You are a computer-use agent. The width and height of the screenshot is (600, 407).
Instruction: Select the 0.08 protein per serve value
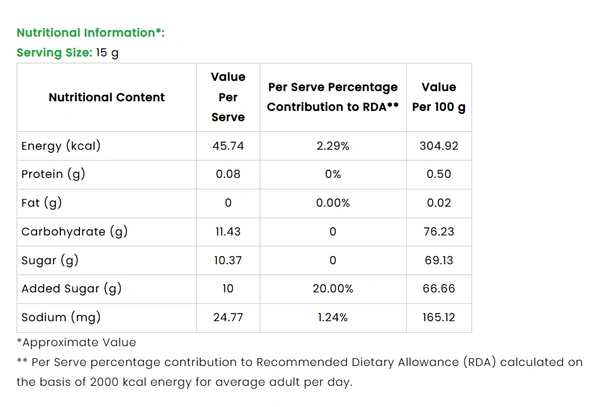coord(228,175)
